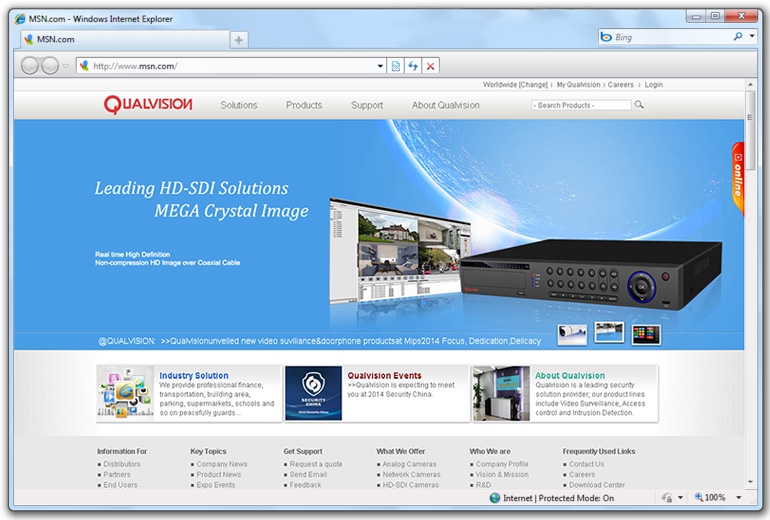Click Internet zone globe in status bar
The width and height of the screenshot is (770, 520).
pyautogui.click(x=495, y=498)
